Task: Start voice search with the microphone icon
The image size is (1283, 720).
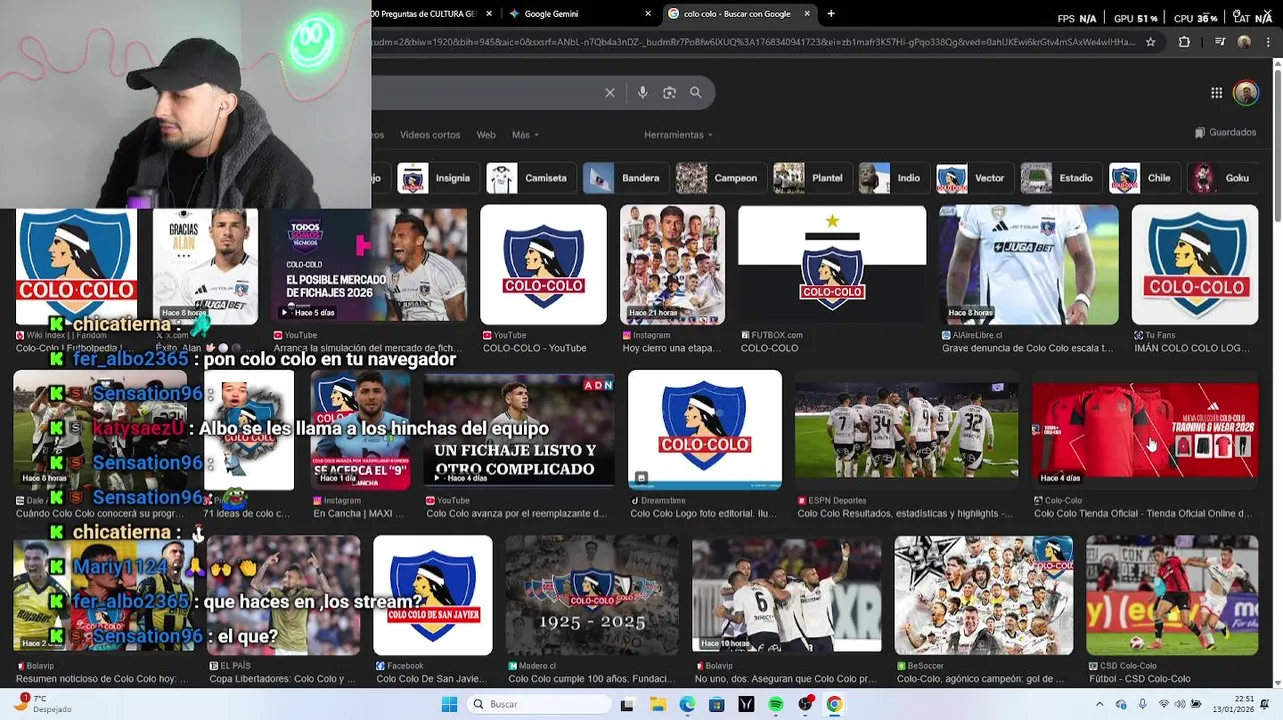Action: (x=643, y=92)
